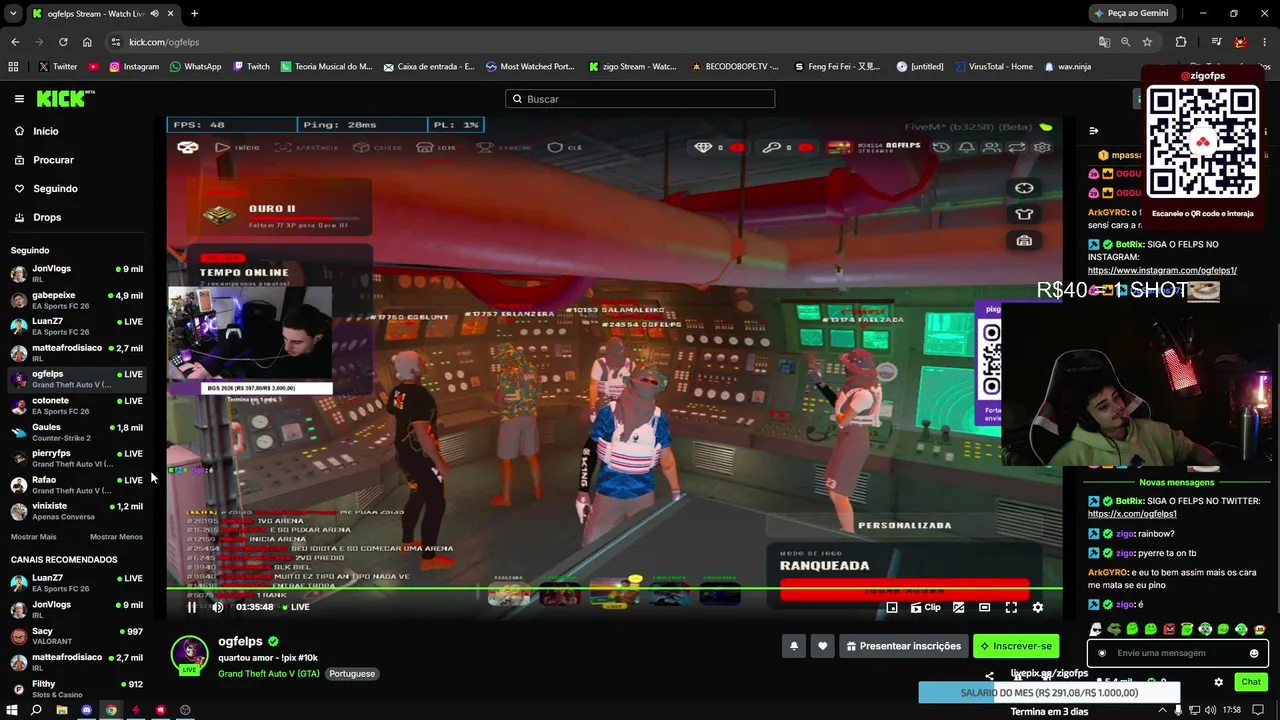Open the tab search dropdown arrow
Viewport: 1280px width, 720px height.
(x=13, y=13)
